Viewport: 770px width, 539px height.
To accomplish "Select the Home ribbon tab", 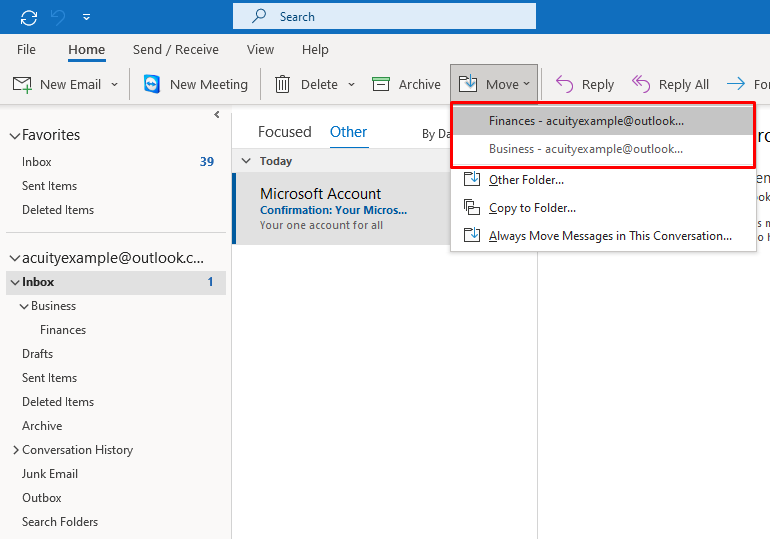I will [x=86, y=50].
